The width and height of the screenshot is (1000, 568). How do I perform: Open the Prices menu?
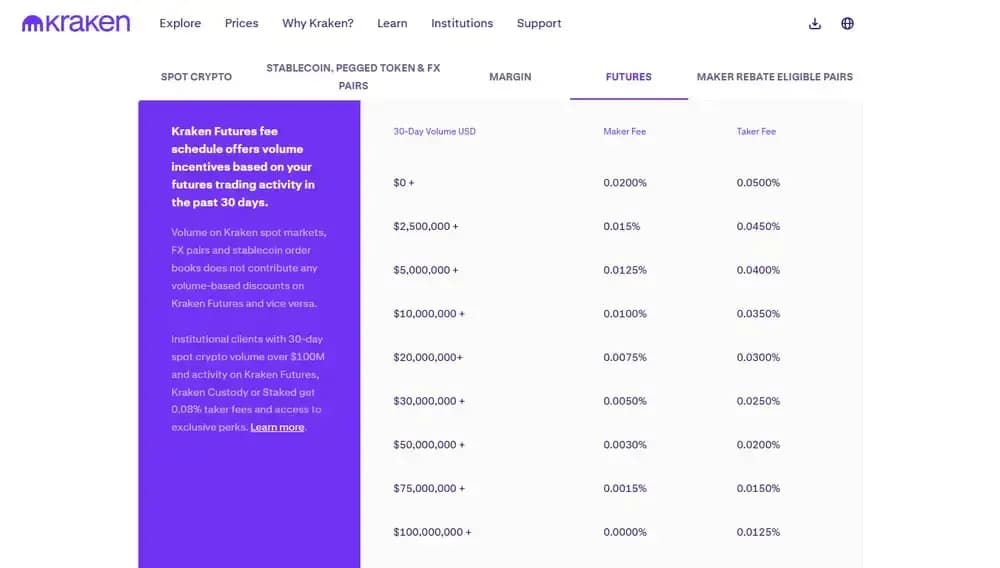[242, 23]
